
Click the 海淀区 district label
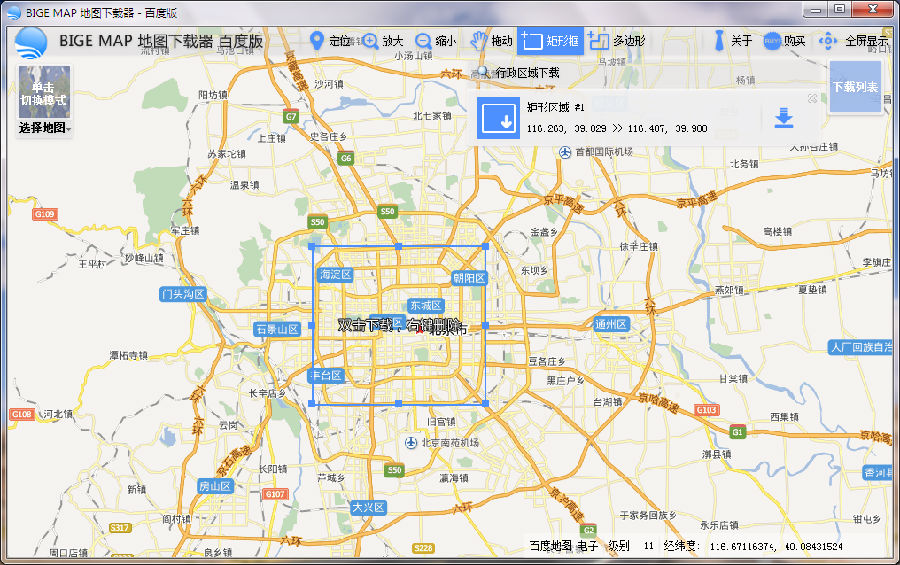tap(336, 274)
